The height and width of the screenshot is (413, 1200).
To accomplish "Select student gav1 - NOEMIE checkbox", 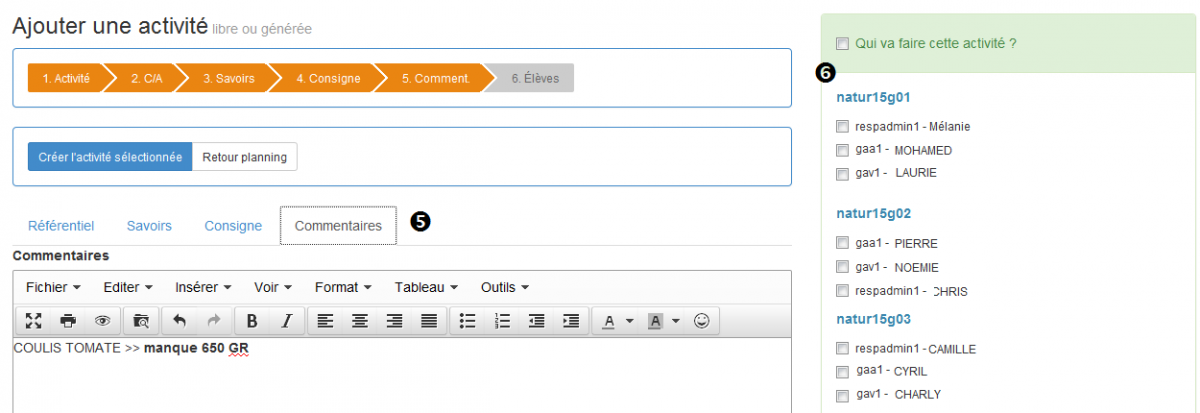I will click(842, 267).
